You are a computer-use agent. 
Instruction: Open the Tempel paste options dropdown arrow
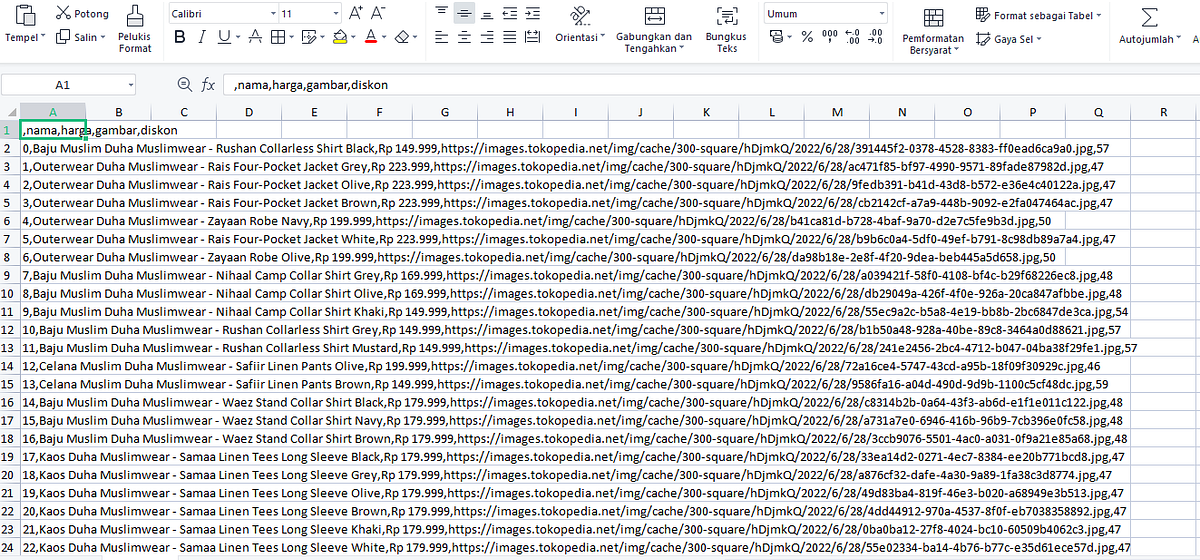[41, 38]
